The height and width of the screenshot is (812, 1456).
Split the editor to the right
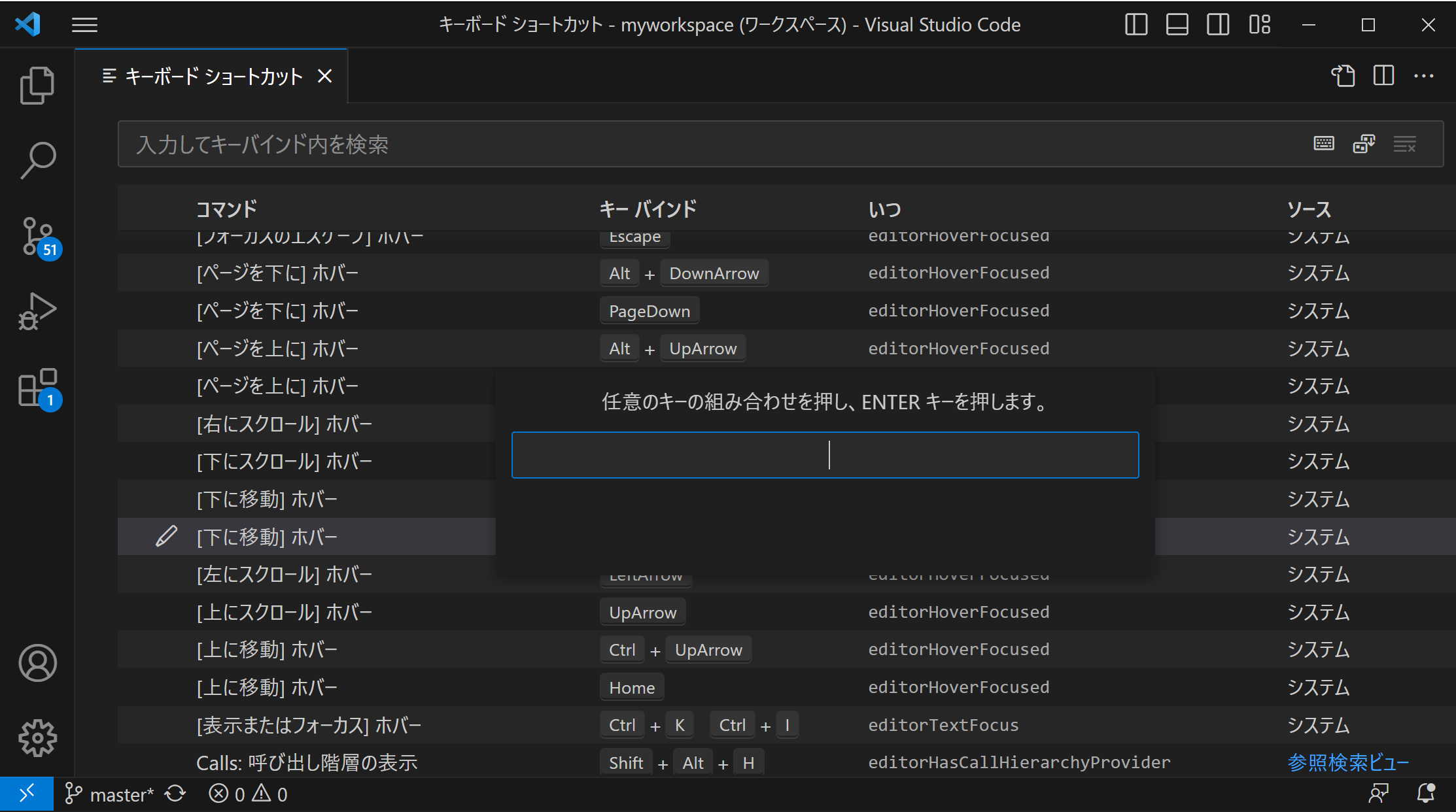click(x=1384, y=76)
